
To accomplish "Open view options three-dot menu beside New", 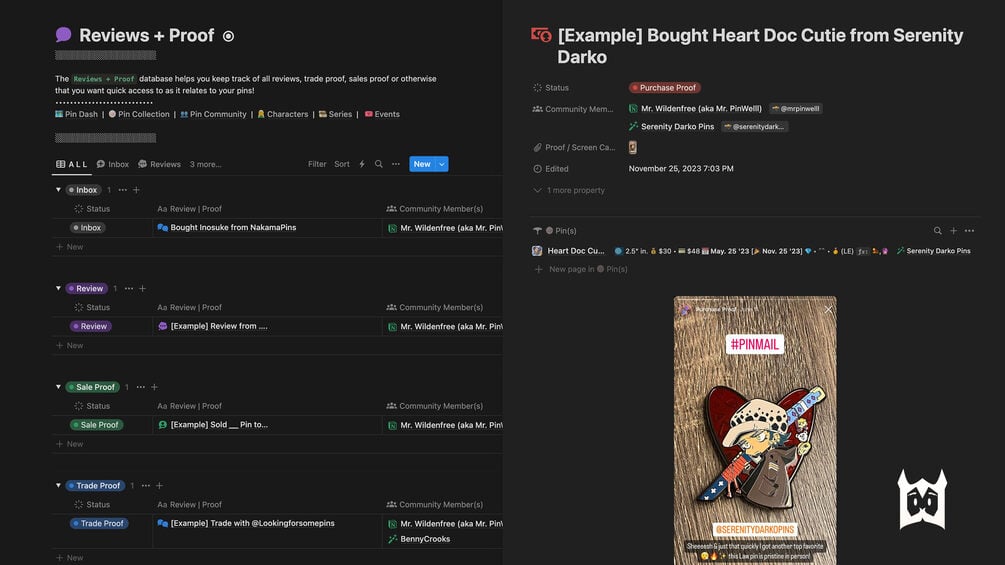I will pos(396,164).
